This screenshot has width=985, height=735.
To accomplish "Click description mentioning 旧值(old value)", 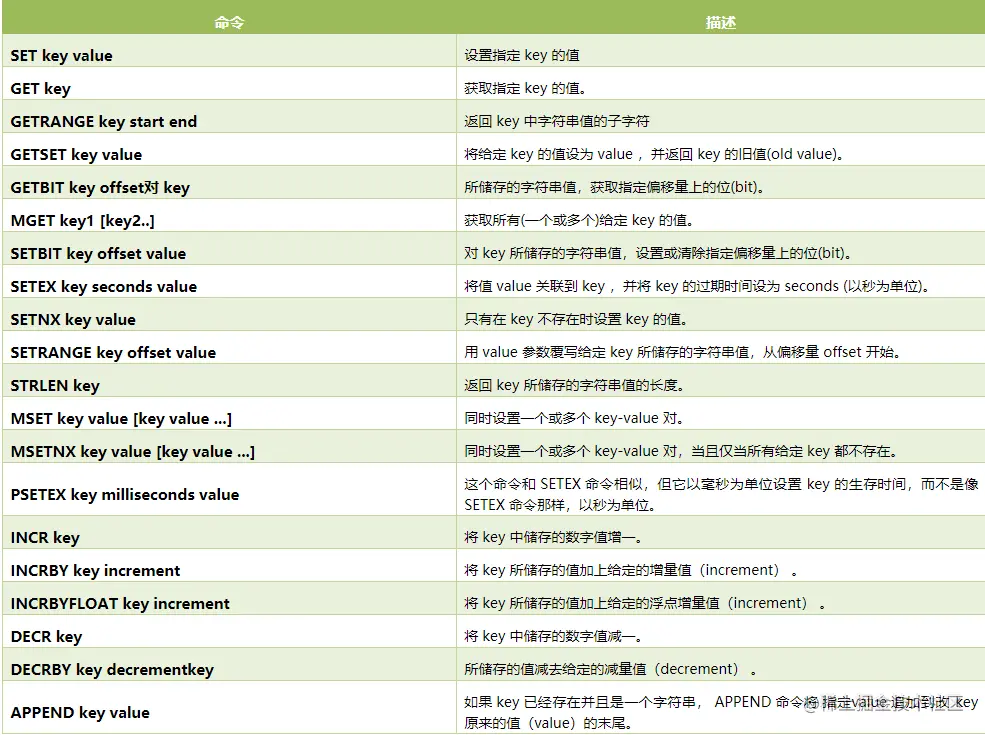I will pos(654,154).
